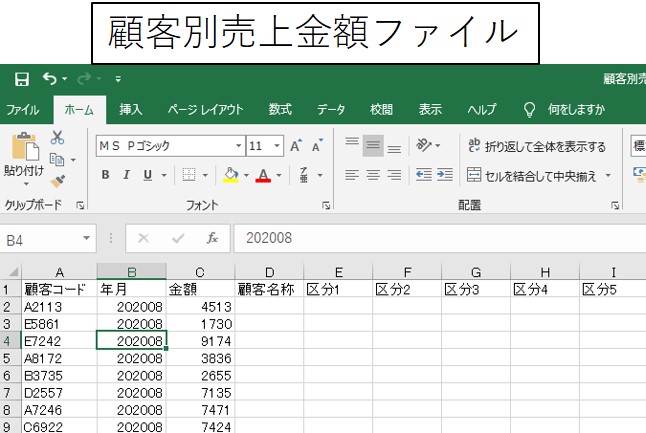Select cell C4 containing 9174
646x433 pixels.
pyautogui.click(x=200, y=341)
